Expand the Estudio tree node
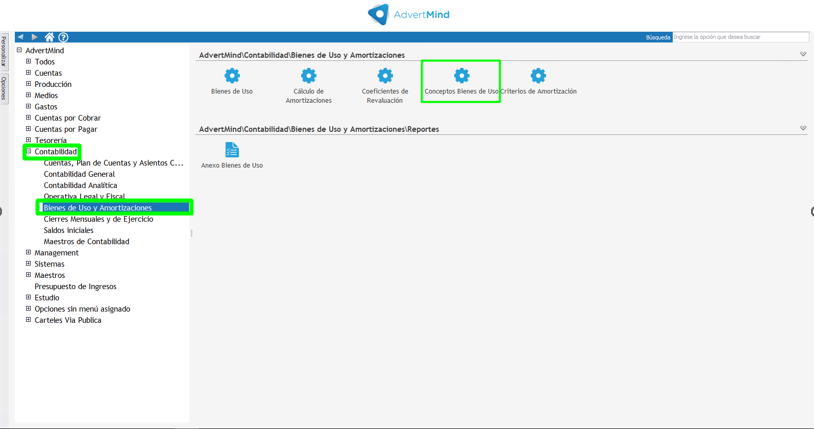 point(29,298)
